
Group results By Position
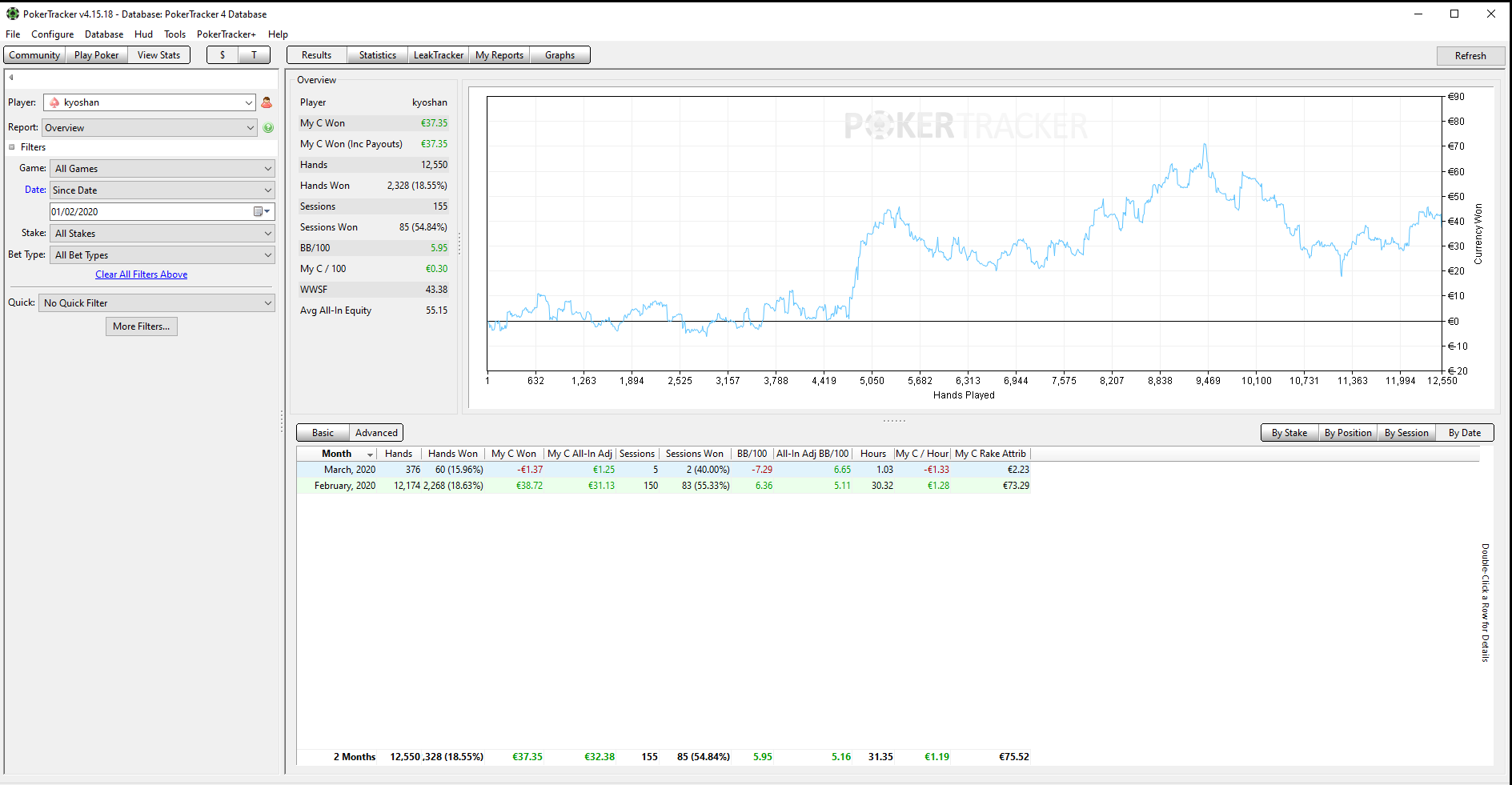(1348, 433)
